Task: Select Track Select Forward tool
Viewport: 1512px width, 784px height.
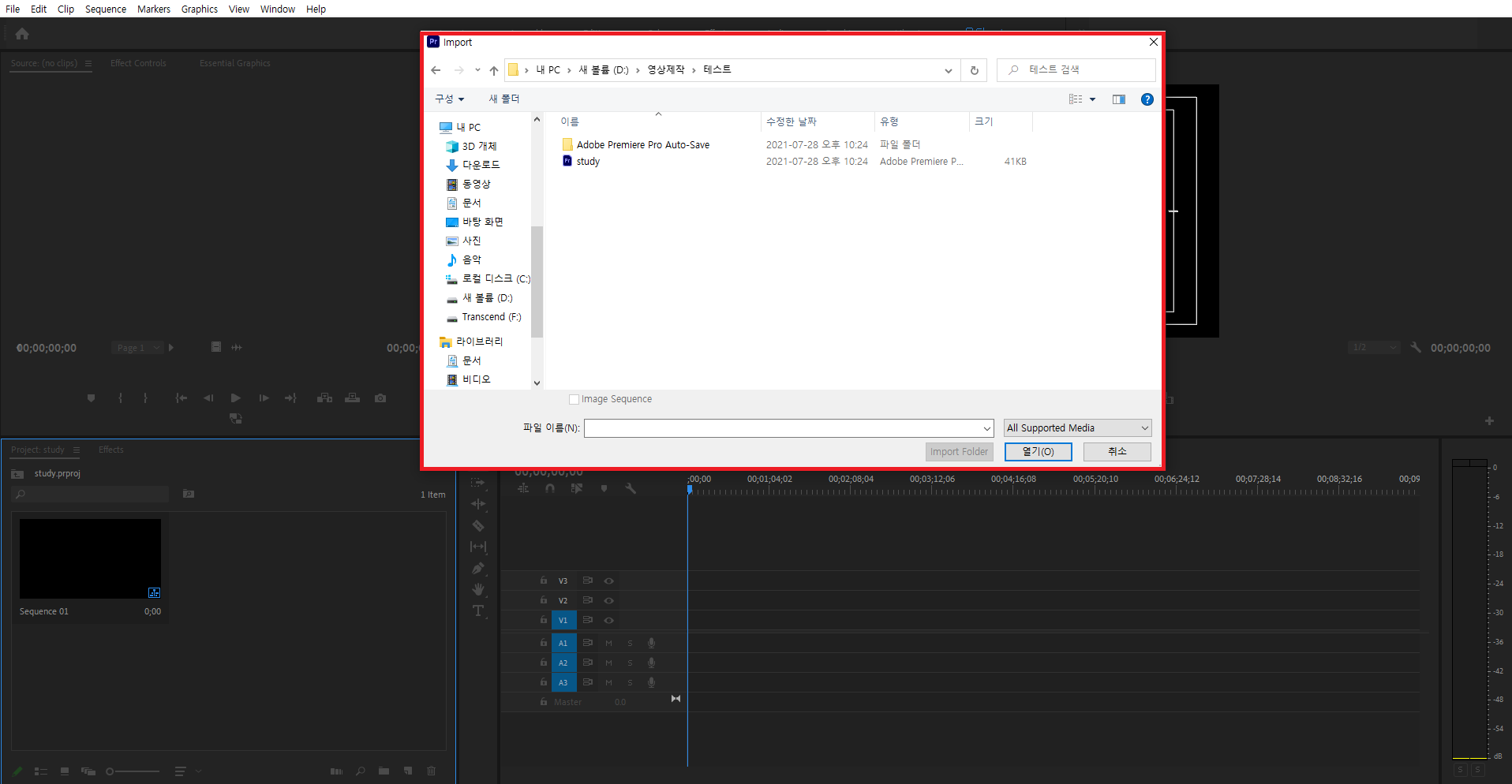Action: click(478, 482)
